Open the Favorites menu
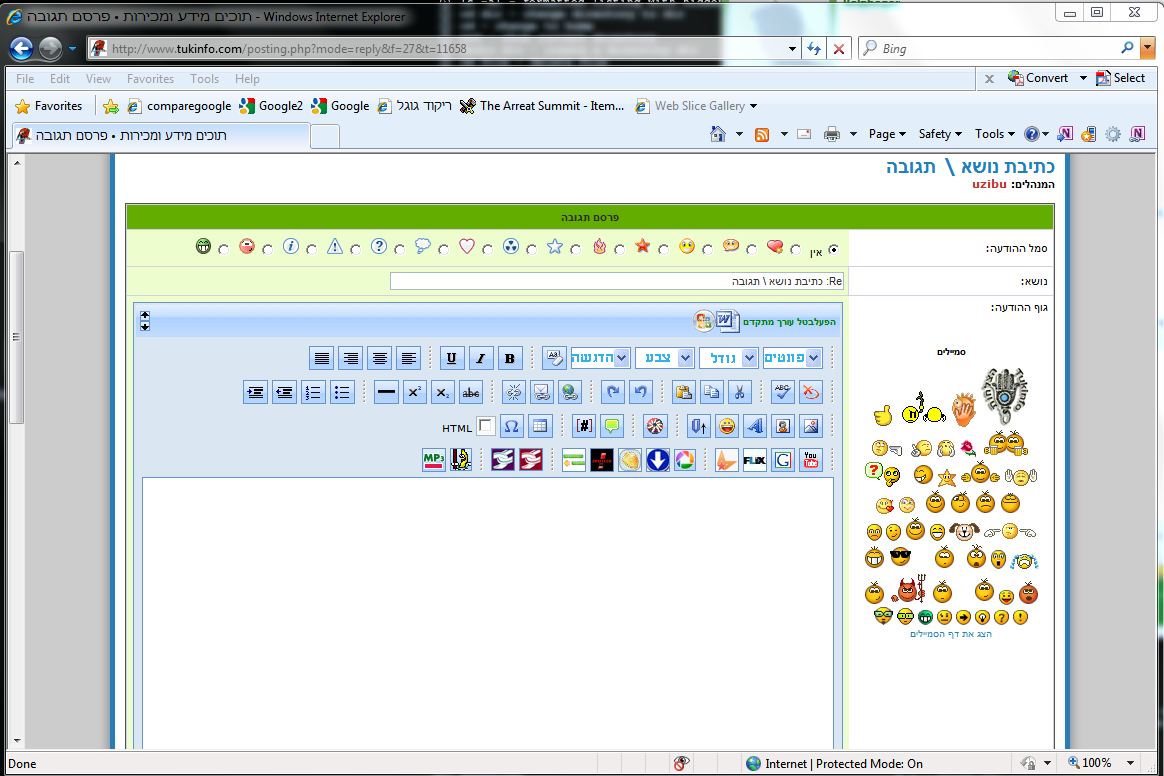 click(150, 79)
